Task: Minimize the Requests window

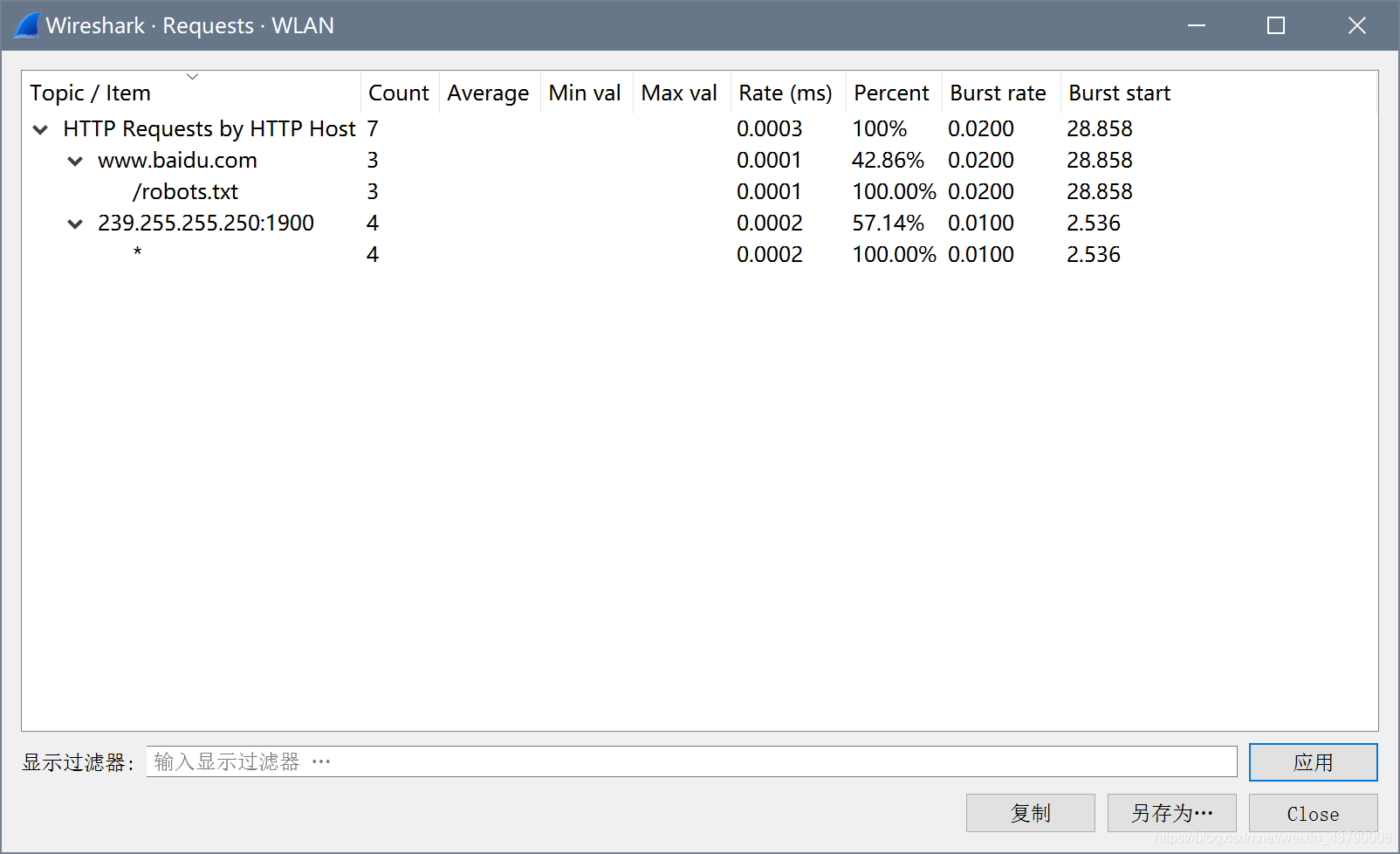Action: [1197, 25]
